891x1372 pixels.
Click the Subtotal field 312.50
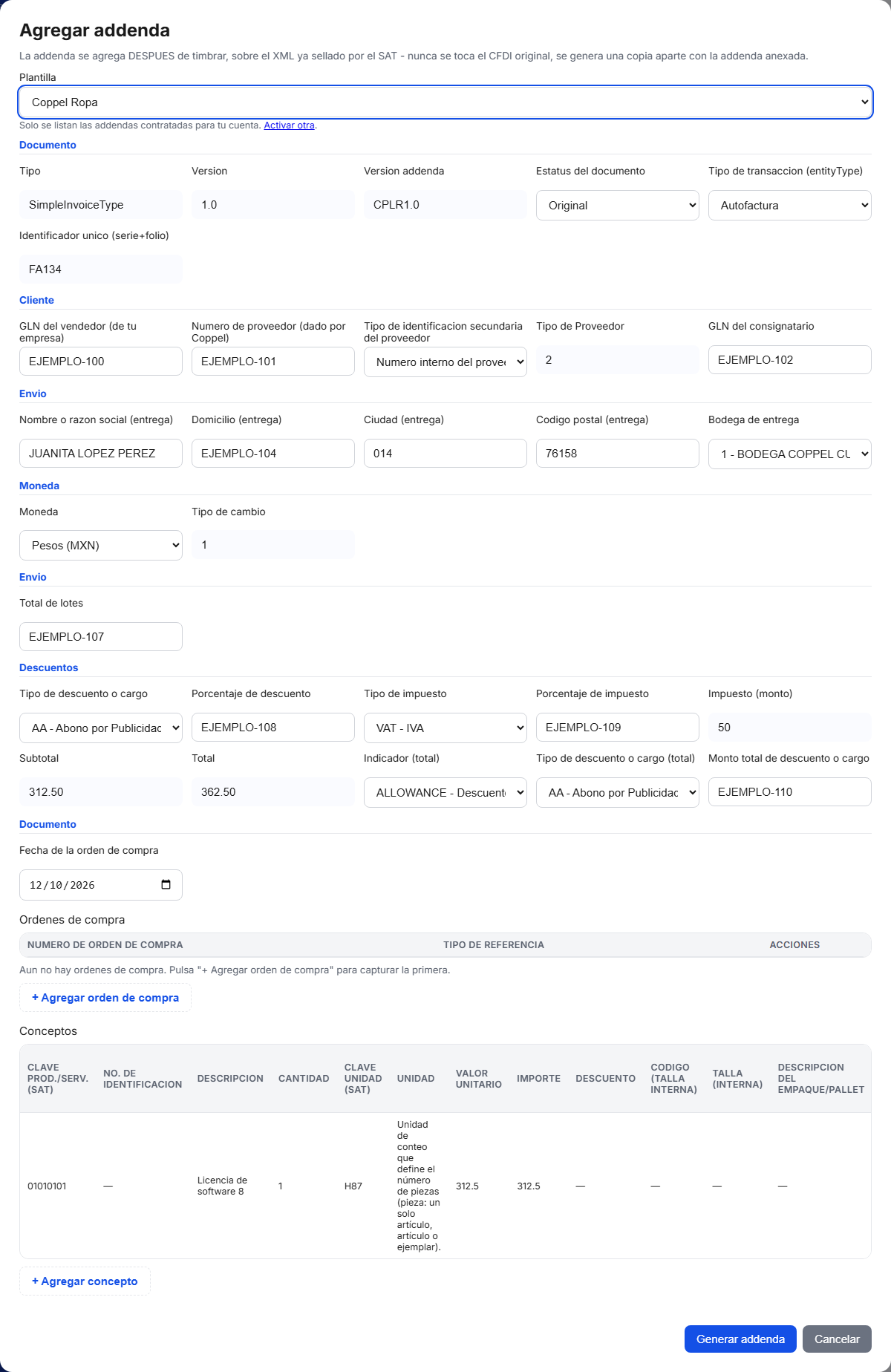[x=101, y=792]
